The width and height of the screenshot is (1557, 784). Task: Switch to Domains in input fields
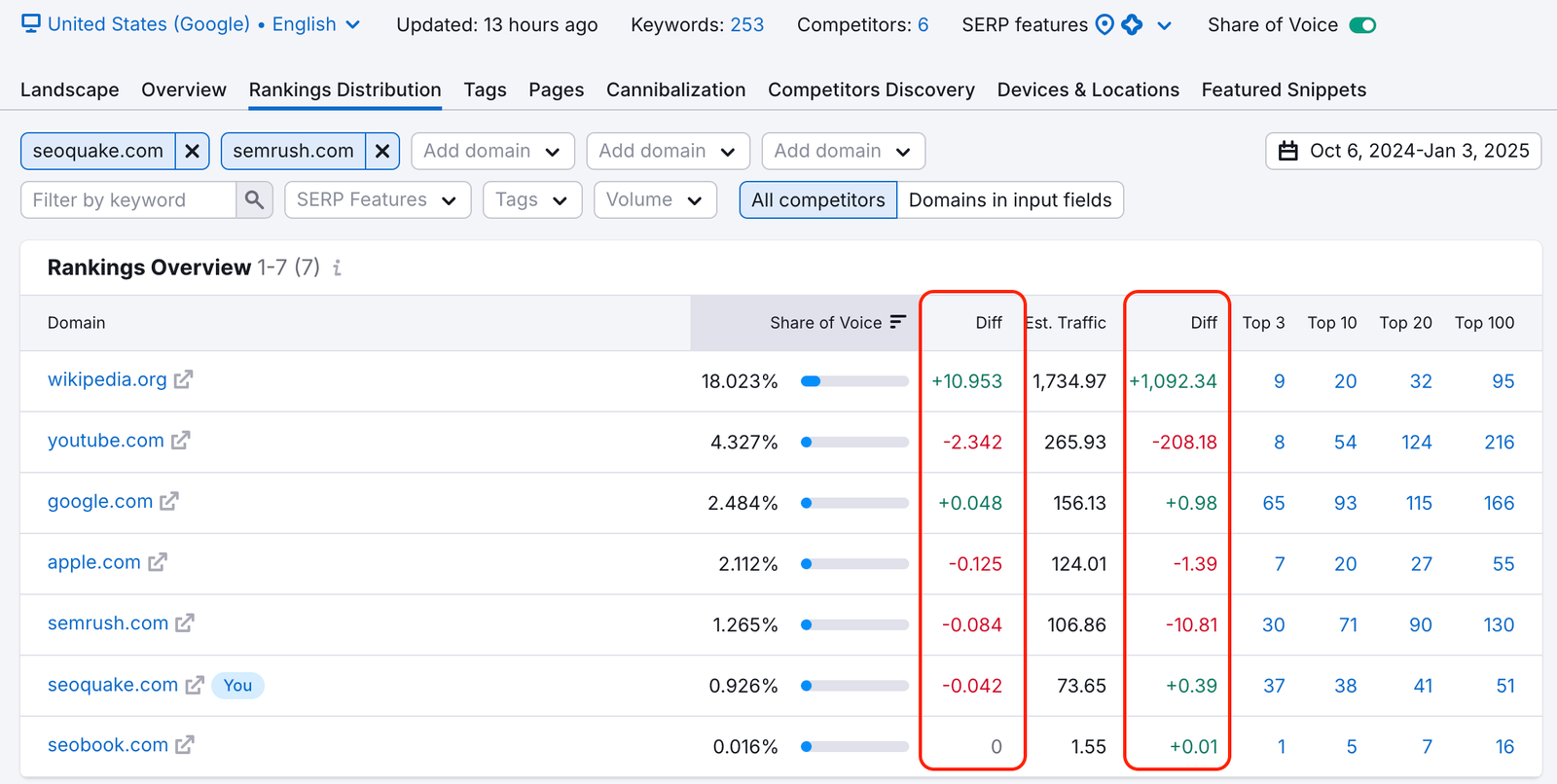coord(1009,200)
